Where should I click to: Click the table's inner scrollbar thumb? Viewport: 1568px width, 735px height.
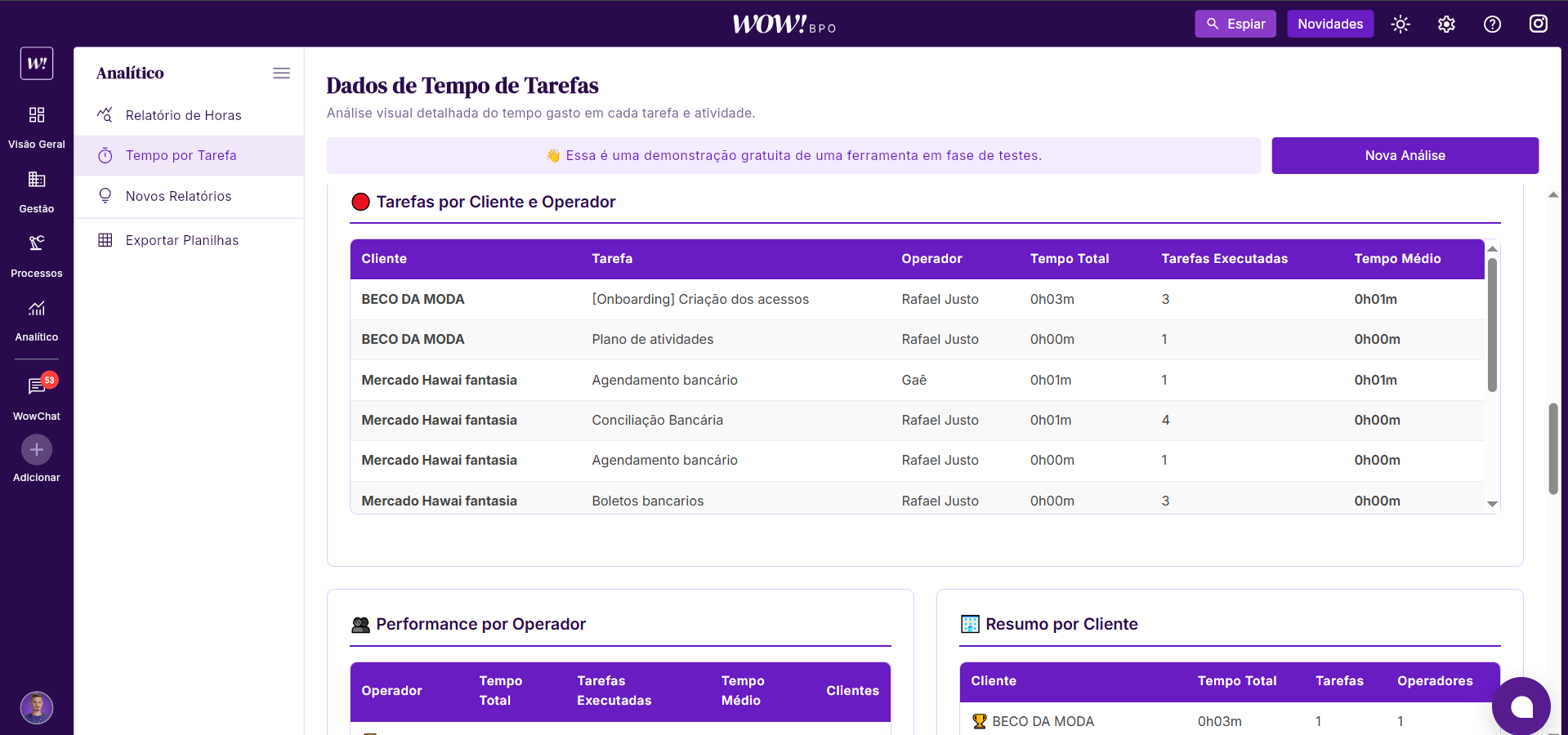tap(1492, 325)
